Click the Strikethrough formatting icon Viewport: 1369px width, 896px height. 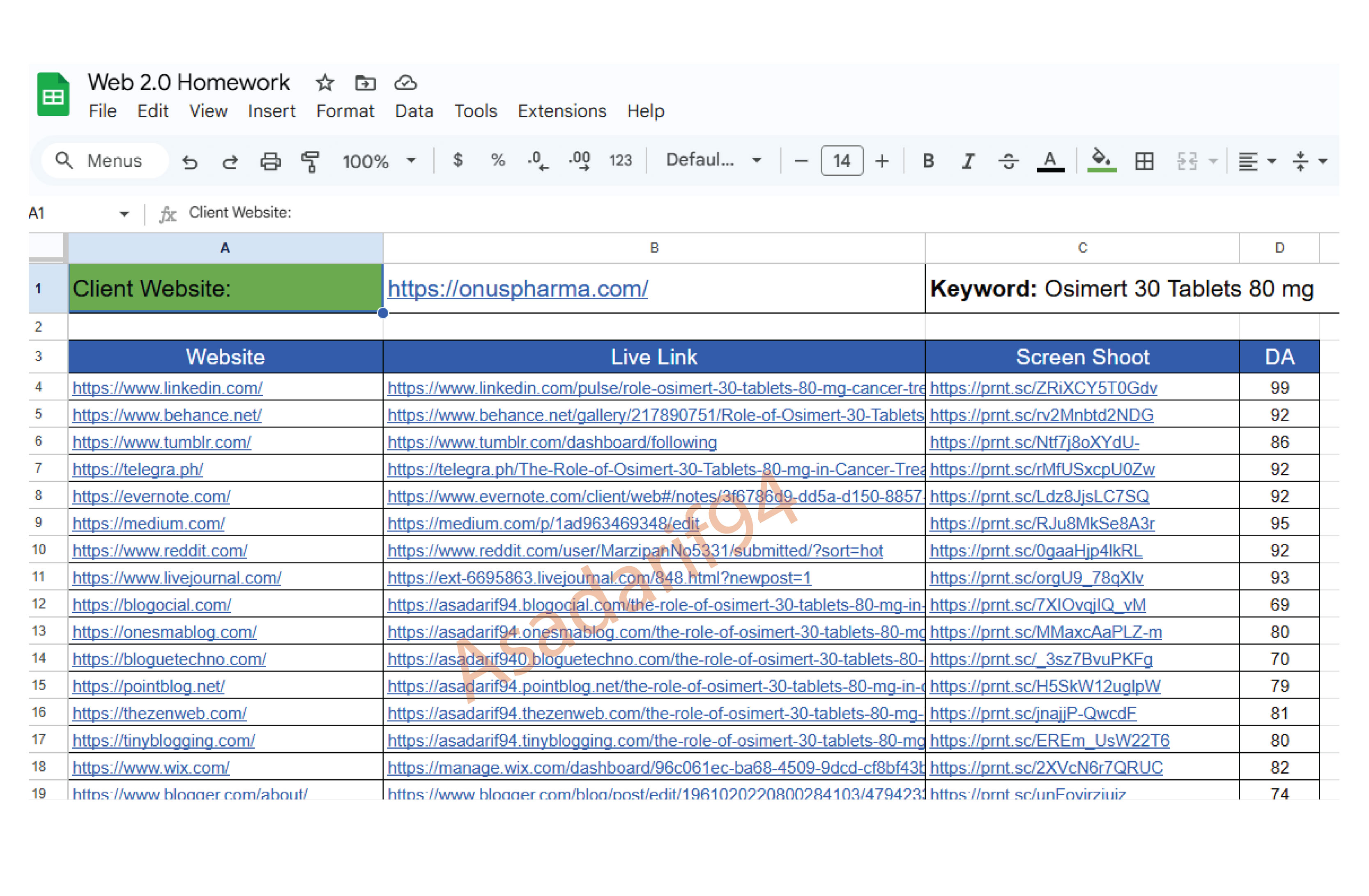[x=1008, y=161]
